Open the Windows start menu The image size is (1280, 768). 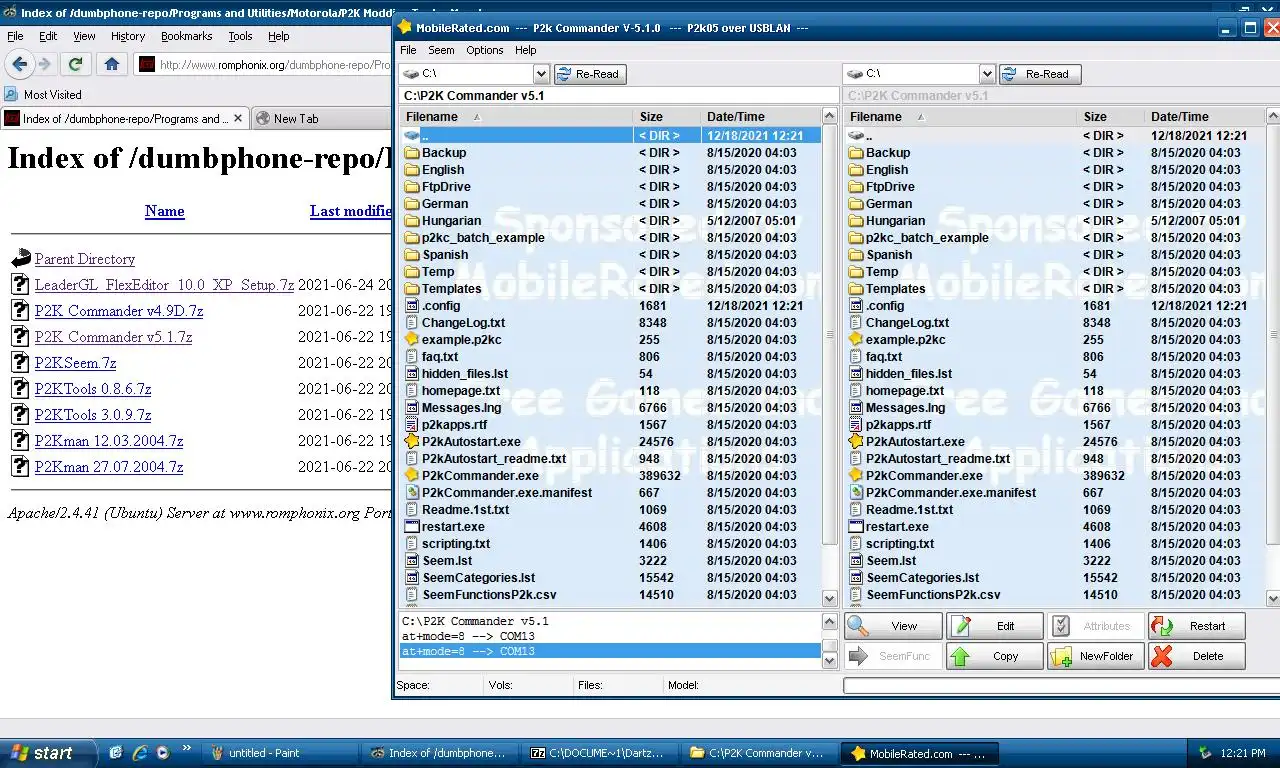pyautogui.click(x=49, y=753)
